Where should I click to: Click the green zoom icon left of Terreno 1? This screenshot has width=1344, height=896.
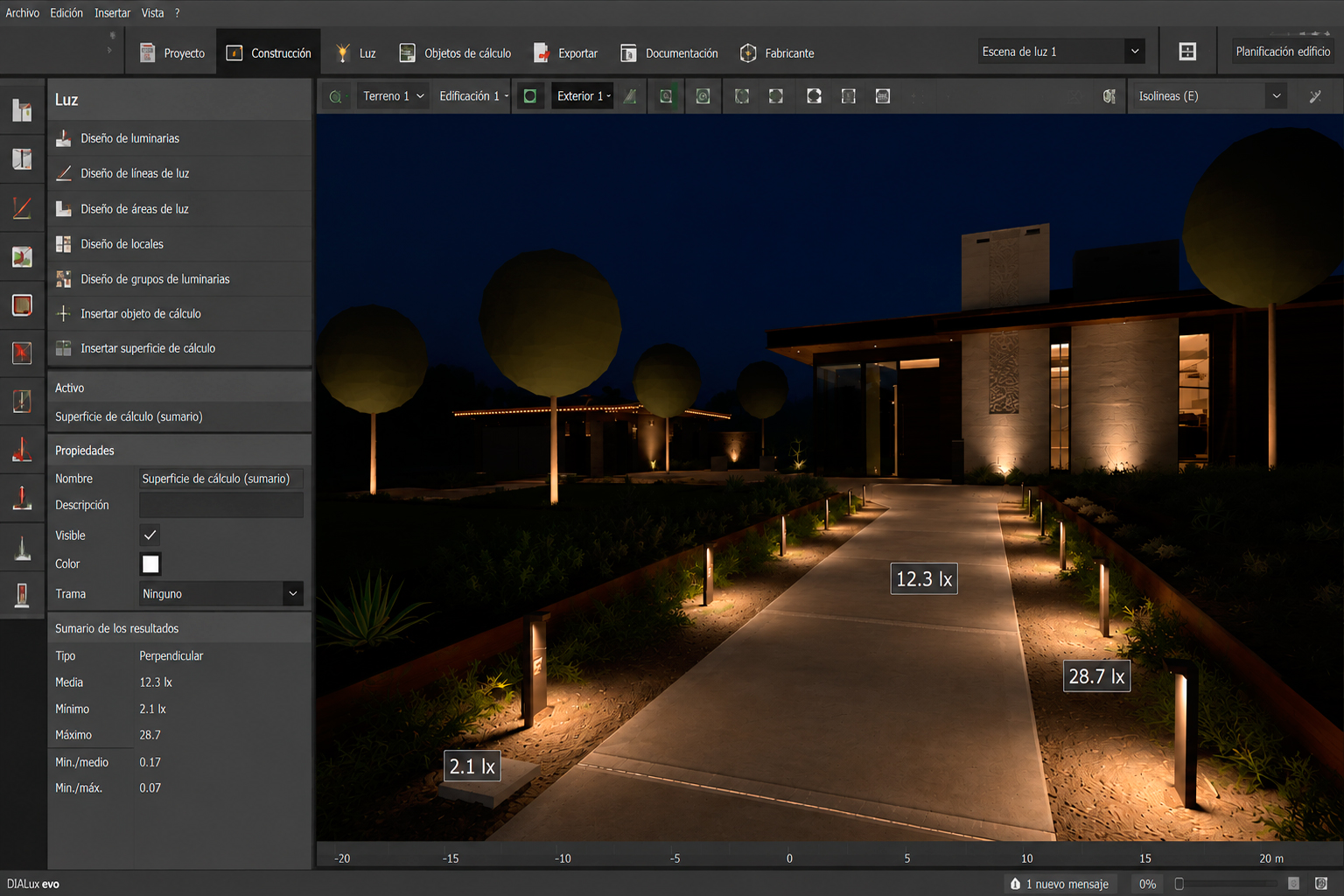click(335, 96)
